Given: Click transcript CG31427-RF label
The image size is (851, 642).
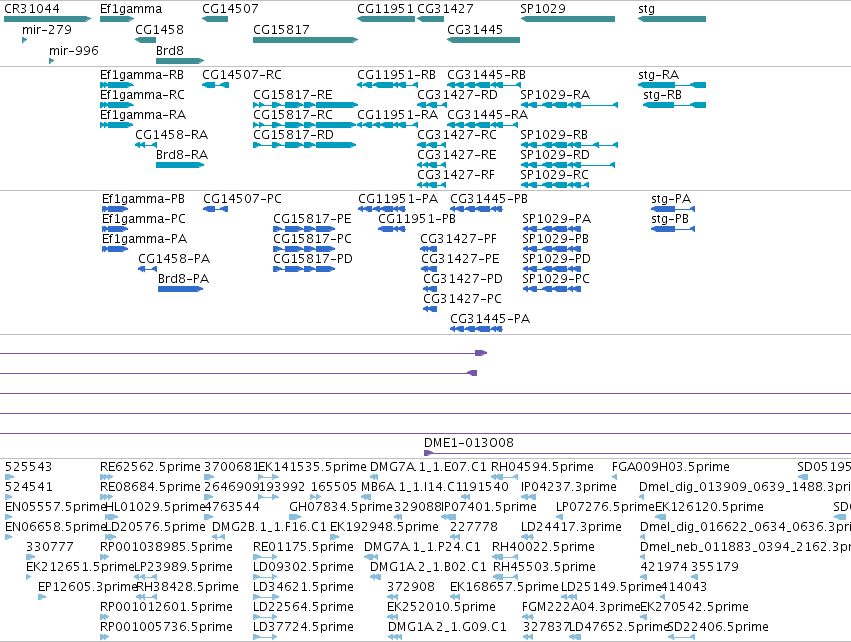Looking at the screenshot, I should click(456, 175).
